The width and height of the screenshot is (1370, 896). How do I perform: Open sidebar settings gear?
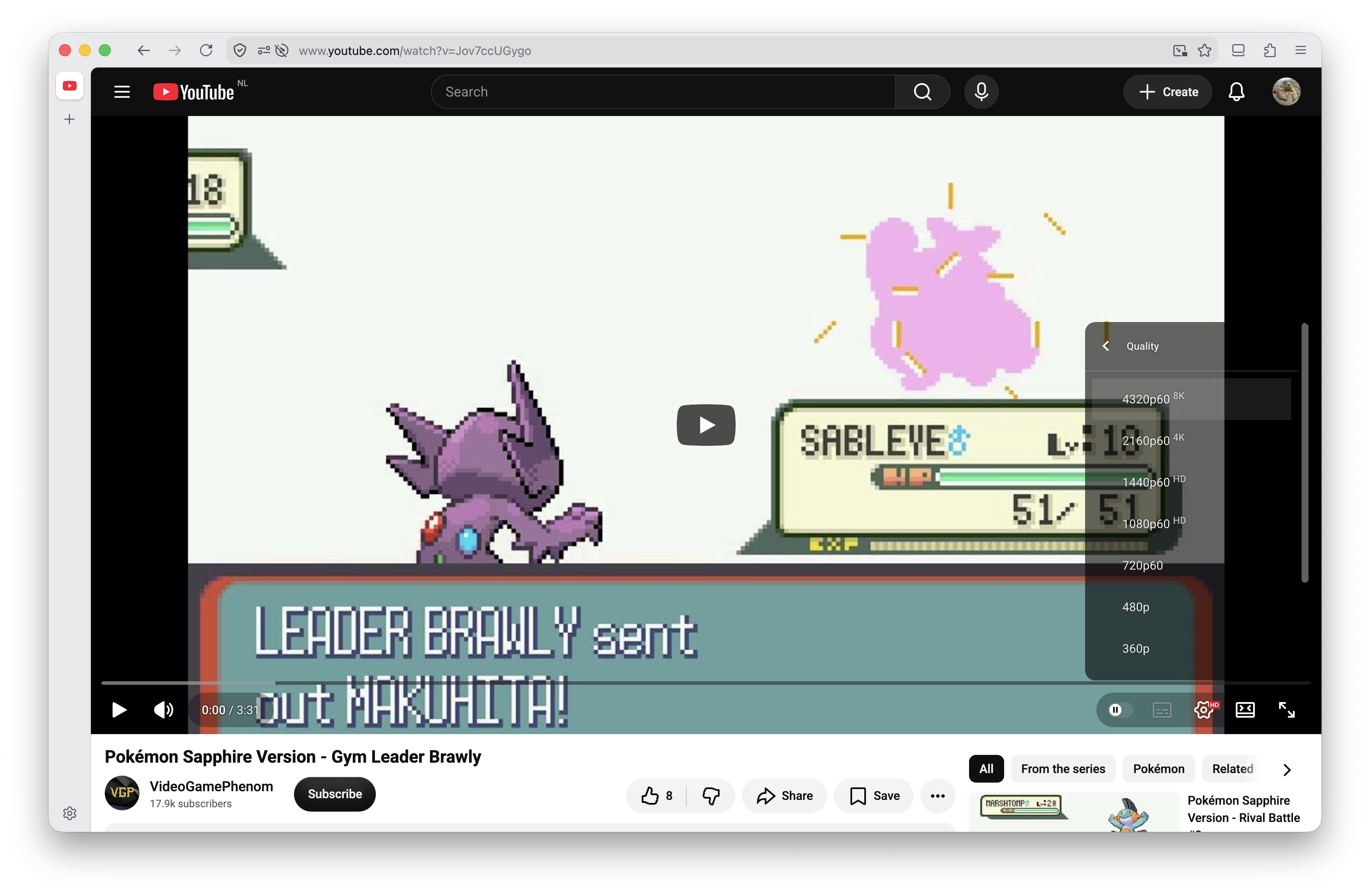click(x=70, y=813)
